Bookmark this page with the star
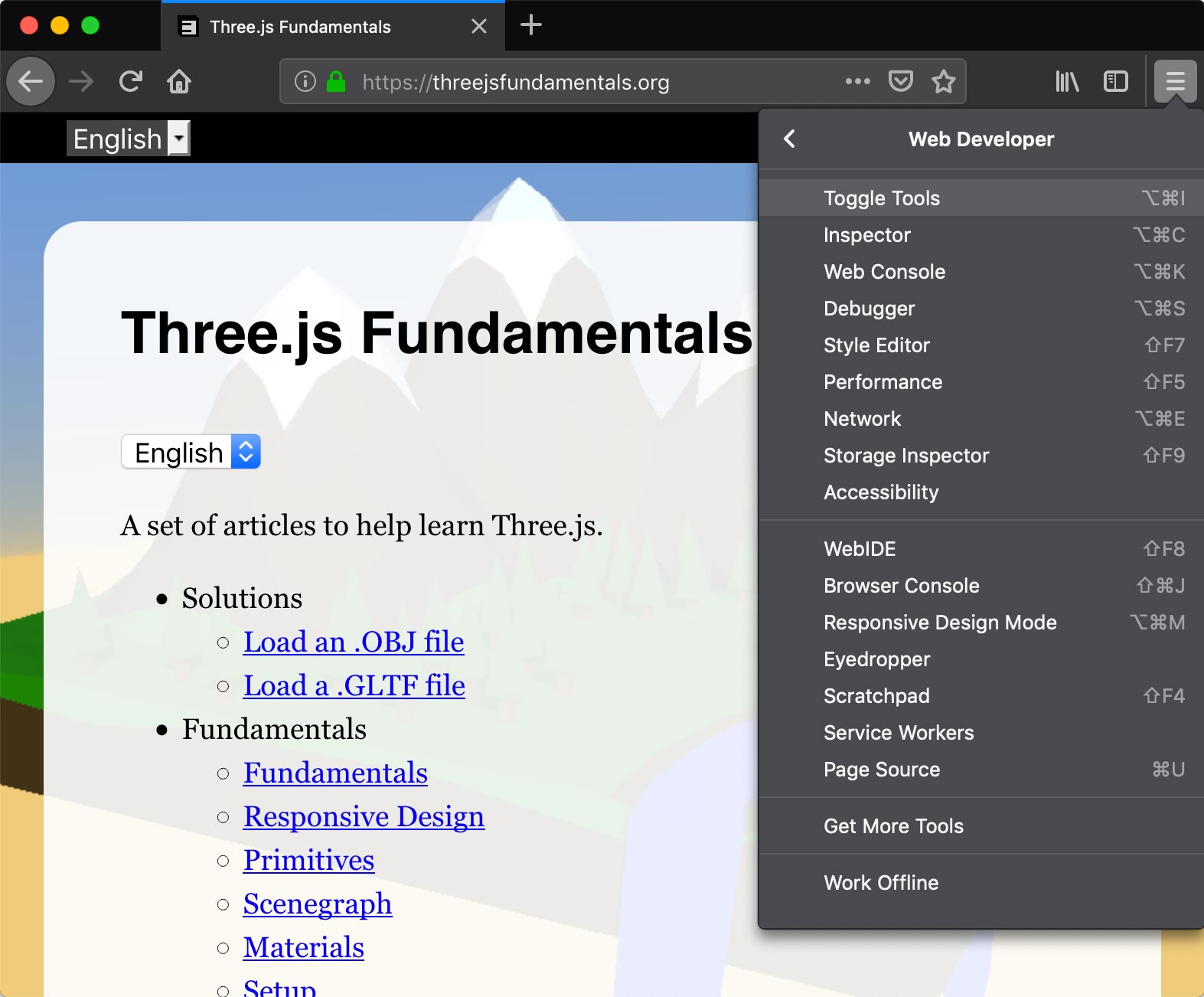1204x997 pixels. 944,81
